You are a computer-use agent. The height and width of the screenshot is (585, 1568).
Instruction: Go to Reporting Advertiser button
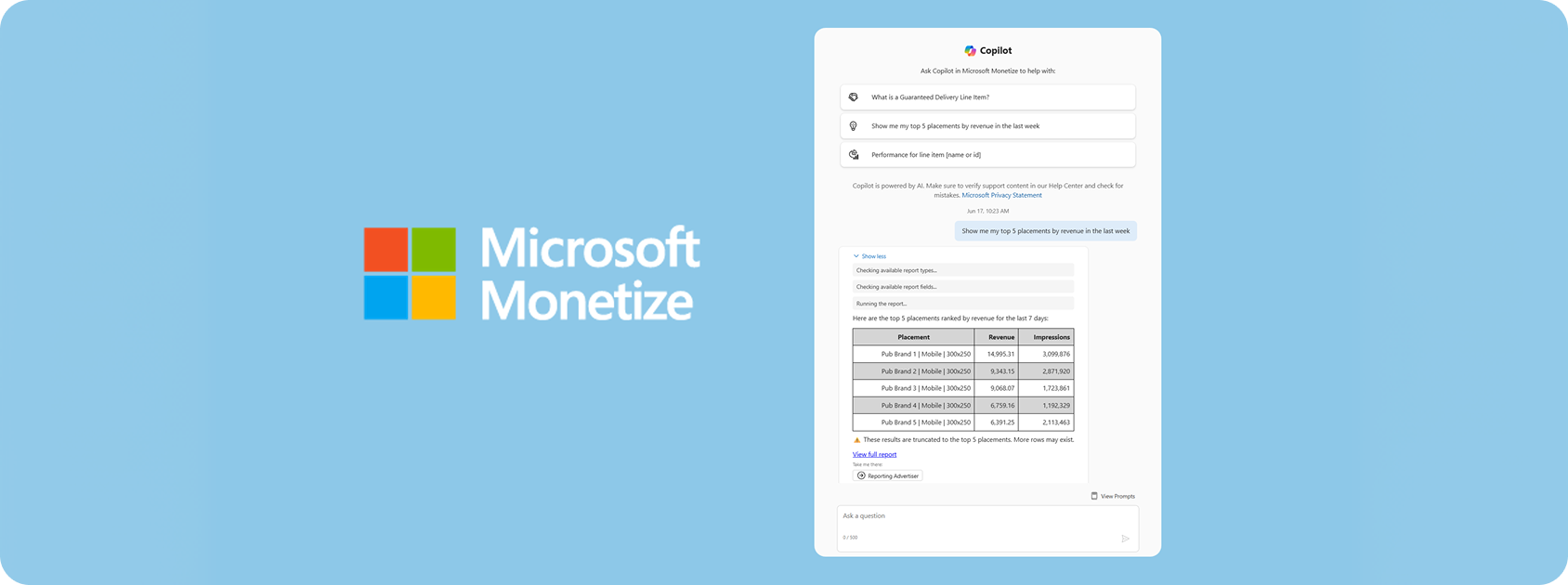(x=888, y=475)
